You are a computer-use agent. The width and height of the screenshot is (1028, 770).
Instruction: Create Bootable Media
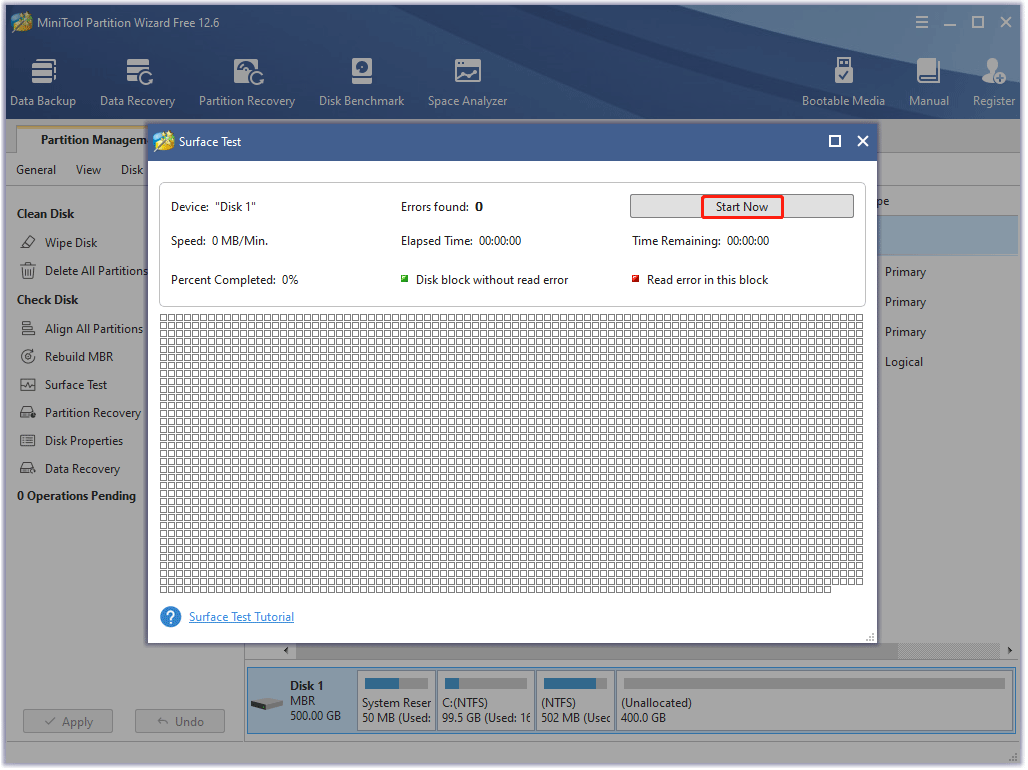[x=844, y=81]
